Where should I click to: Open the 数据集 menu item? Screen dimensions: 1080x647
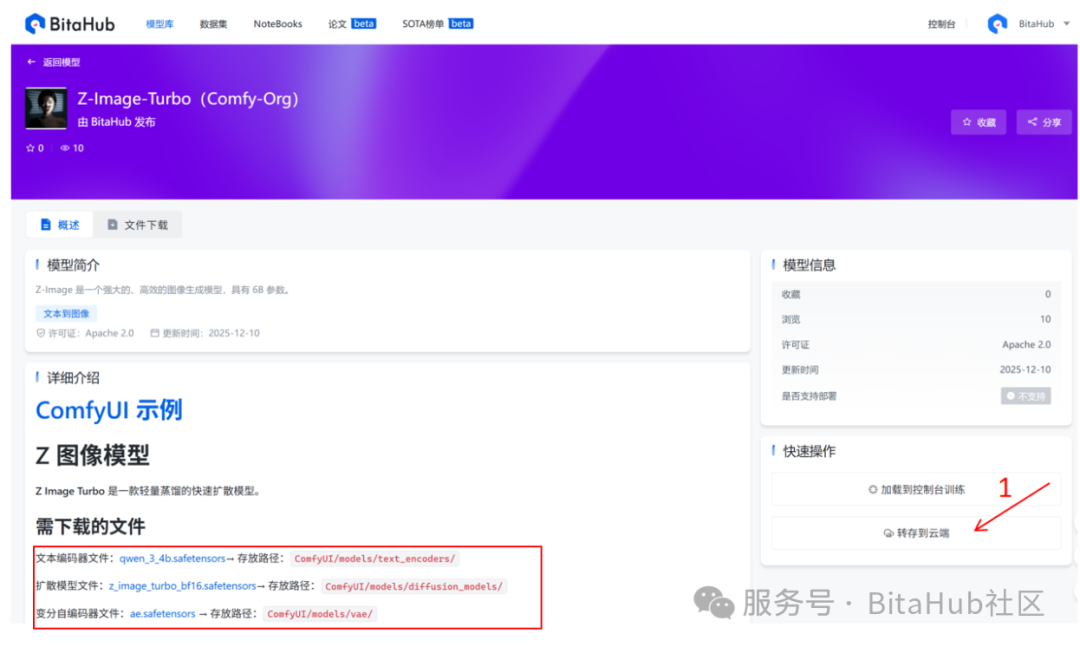tap(212, 23)
